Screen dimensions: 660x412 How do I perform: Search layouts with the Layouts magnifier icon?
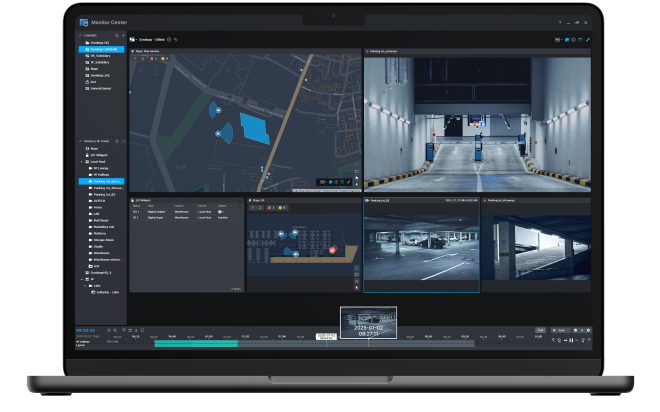[x=117, y=35]
